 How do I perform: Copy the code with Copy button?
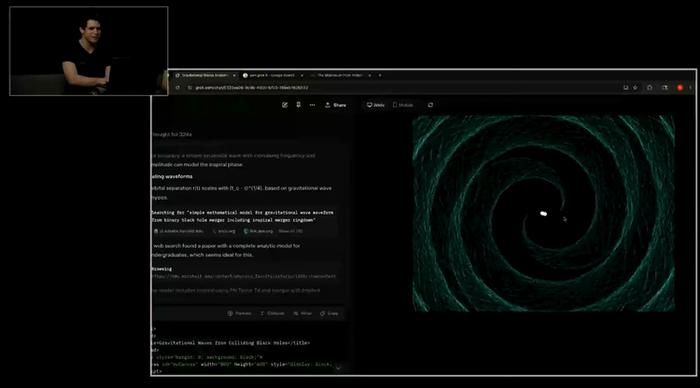[329, 313]
